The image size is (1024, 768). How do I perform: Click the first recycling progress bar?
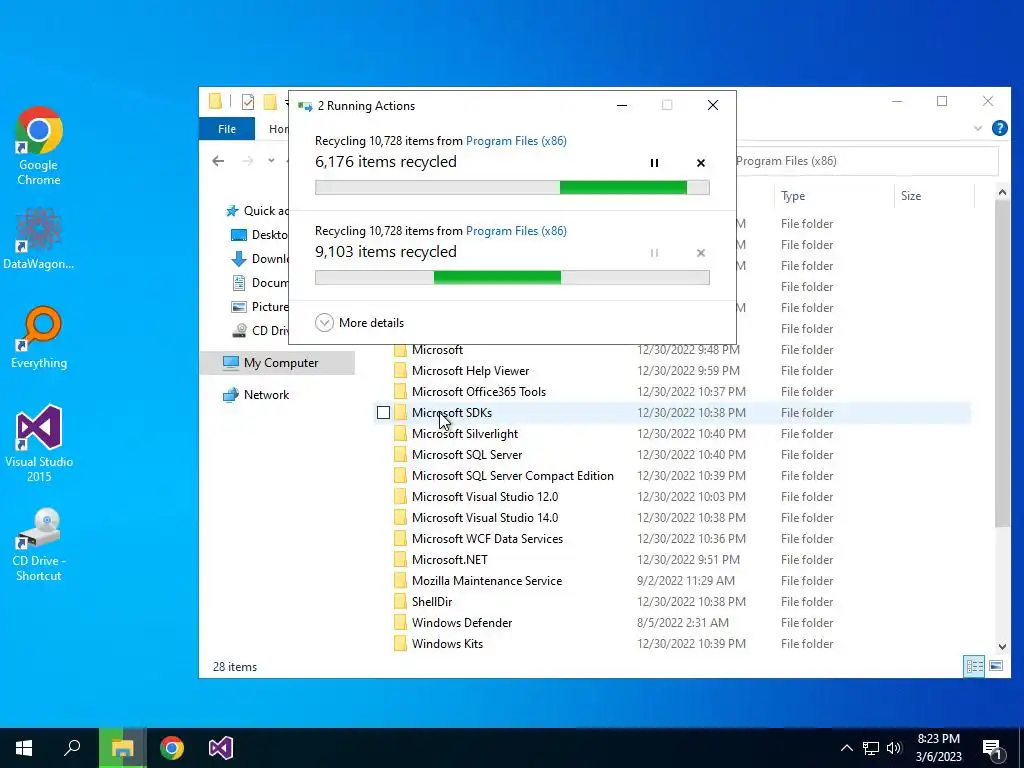512,187
